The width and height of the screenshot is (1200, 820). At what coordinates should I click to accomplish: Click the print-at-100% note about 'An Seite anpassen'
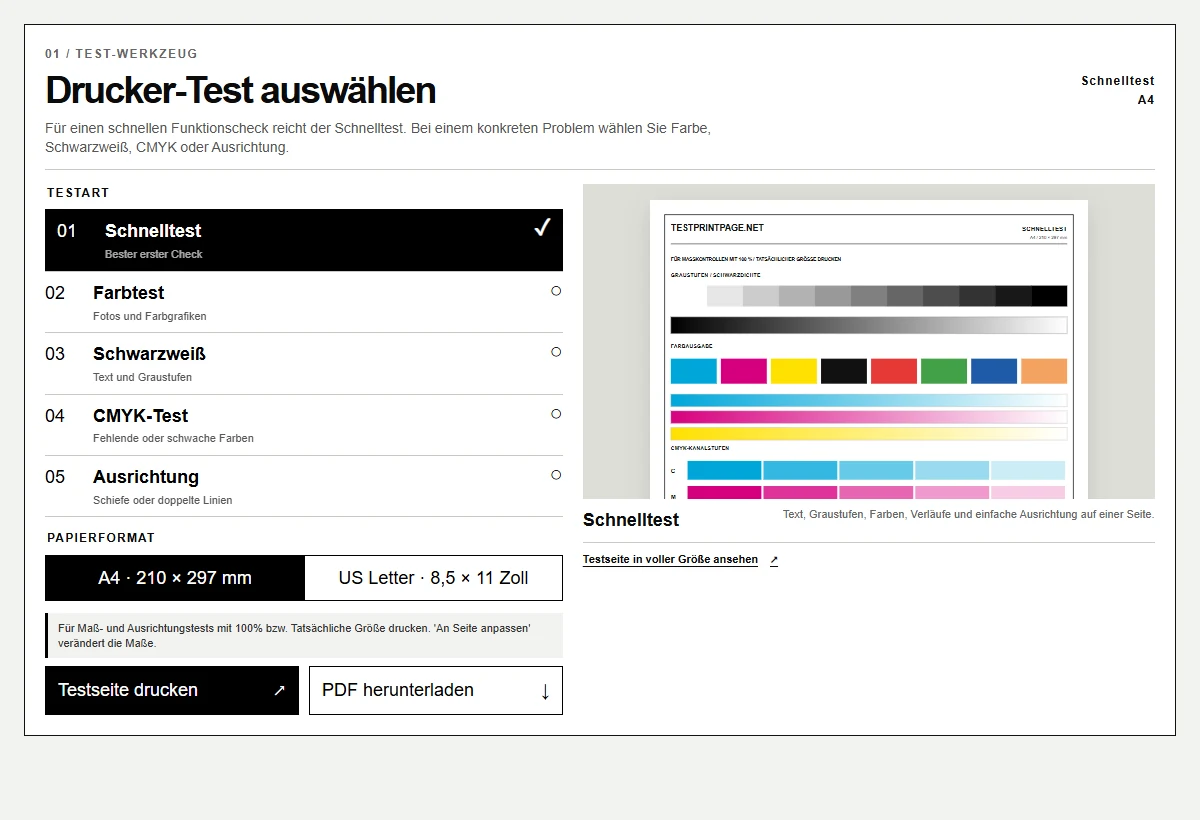pos(304,636)
